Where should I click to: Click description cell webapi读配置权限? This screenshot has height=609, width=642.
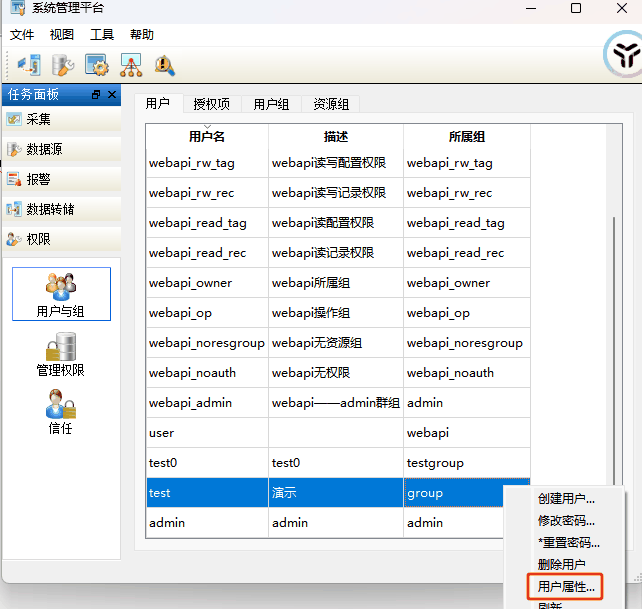pos(336,223)
